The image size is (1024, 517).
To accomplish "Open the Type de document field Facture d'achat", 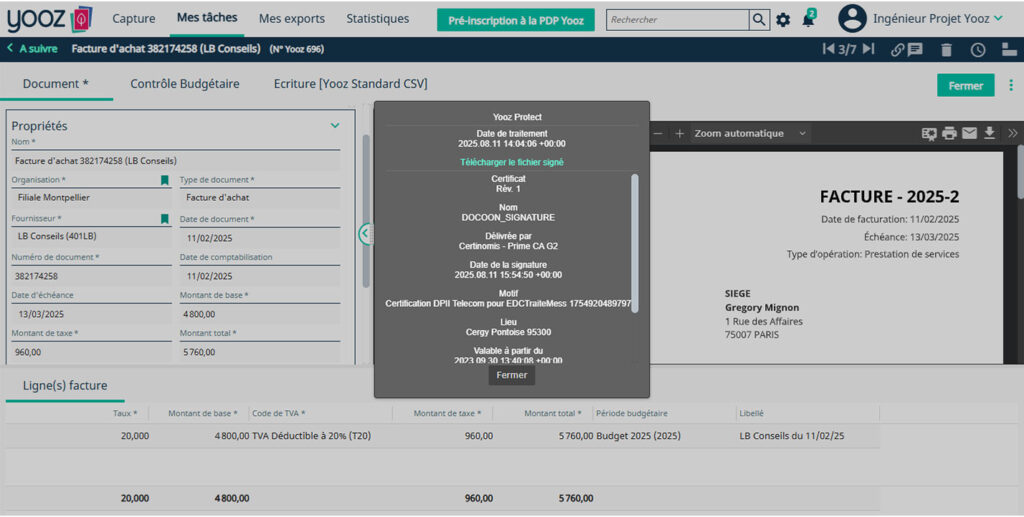I will tap(260, 198).
